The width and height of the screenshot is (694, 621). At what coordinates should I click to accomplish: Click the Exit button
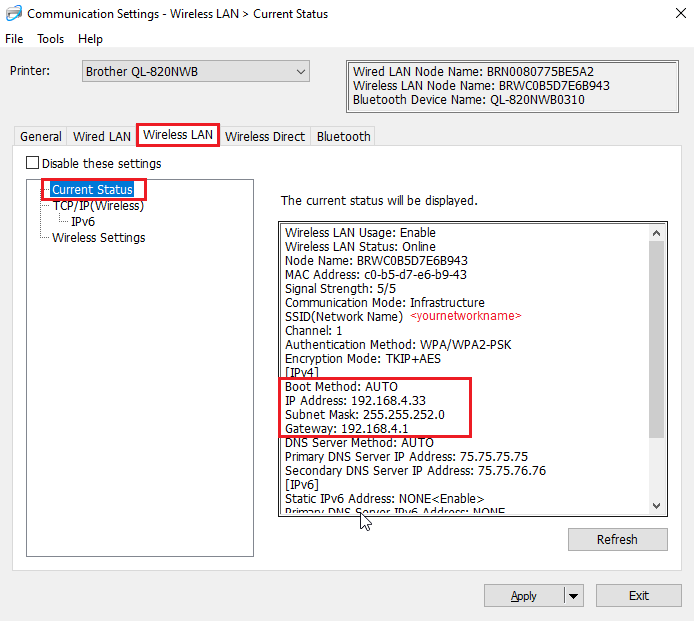639,596
